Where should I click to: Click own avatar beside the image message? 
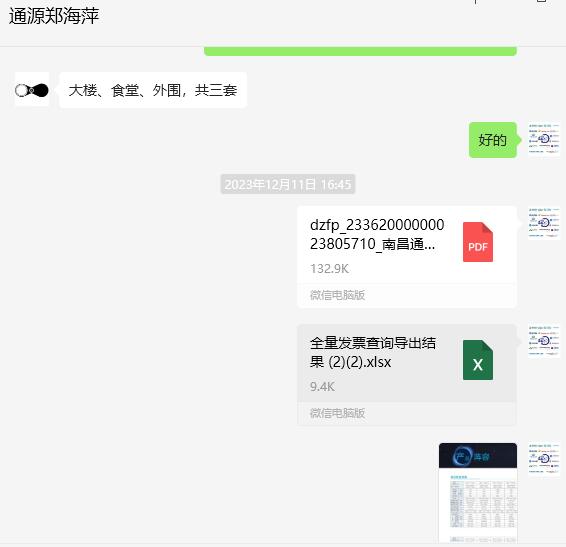coord(544,459)
